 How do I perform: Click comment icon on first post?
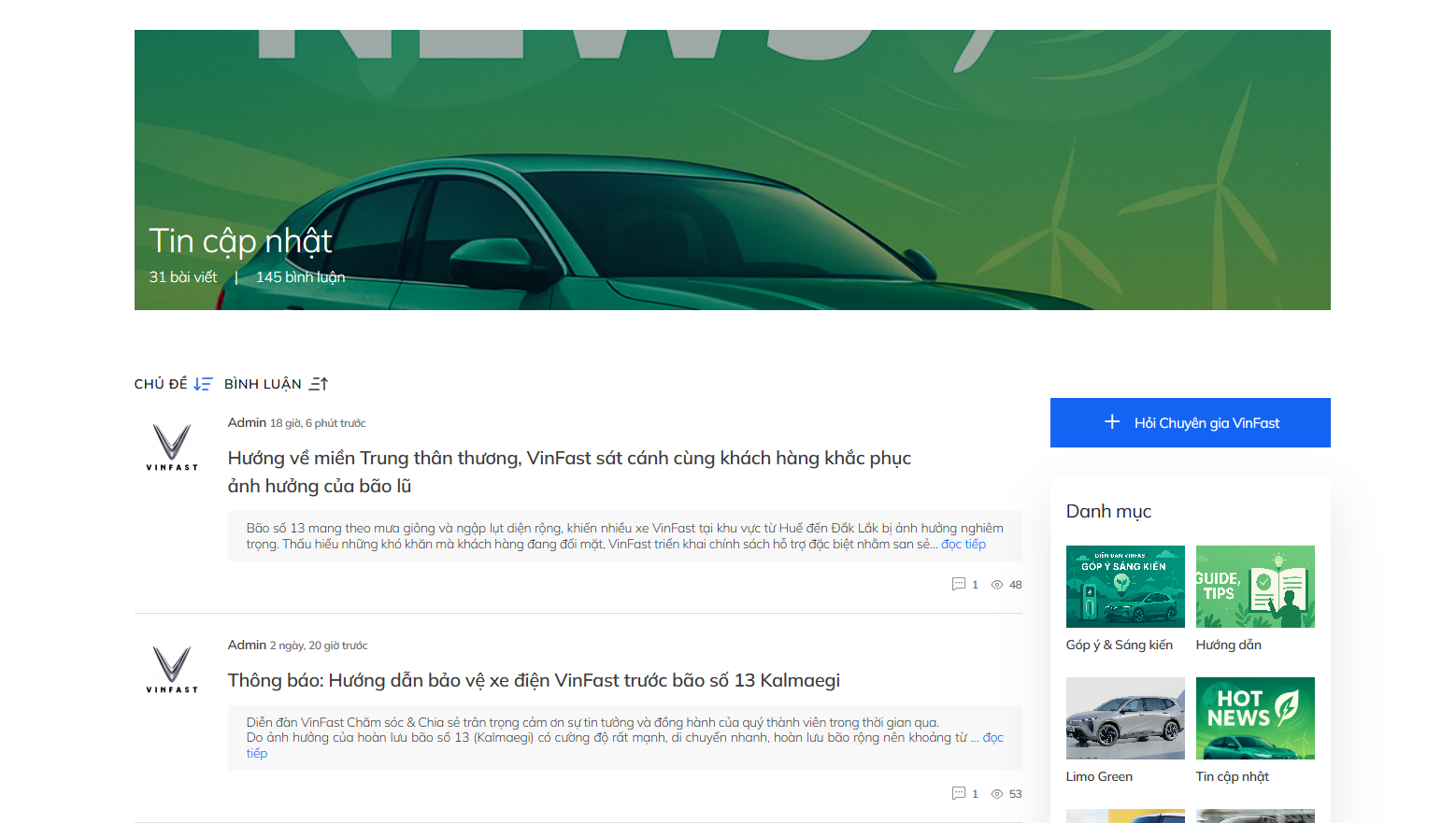point(958,584)
